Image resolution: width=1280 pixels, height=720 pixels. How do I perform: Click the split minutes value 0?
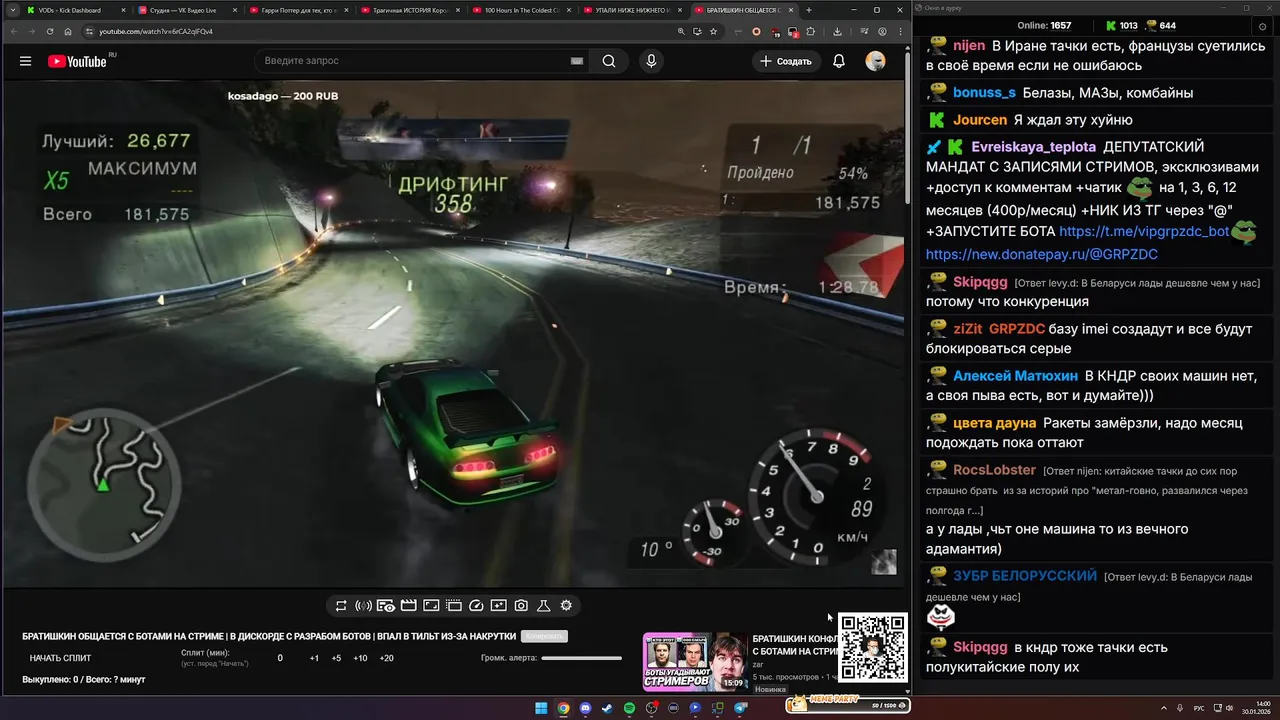(280, 658)
